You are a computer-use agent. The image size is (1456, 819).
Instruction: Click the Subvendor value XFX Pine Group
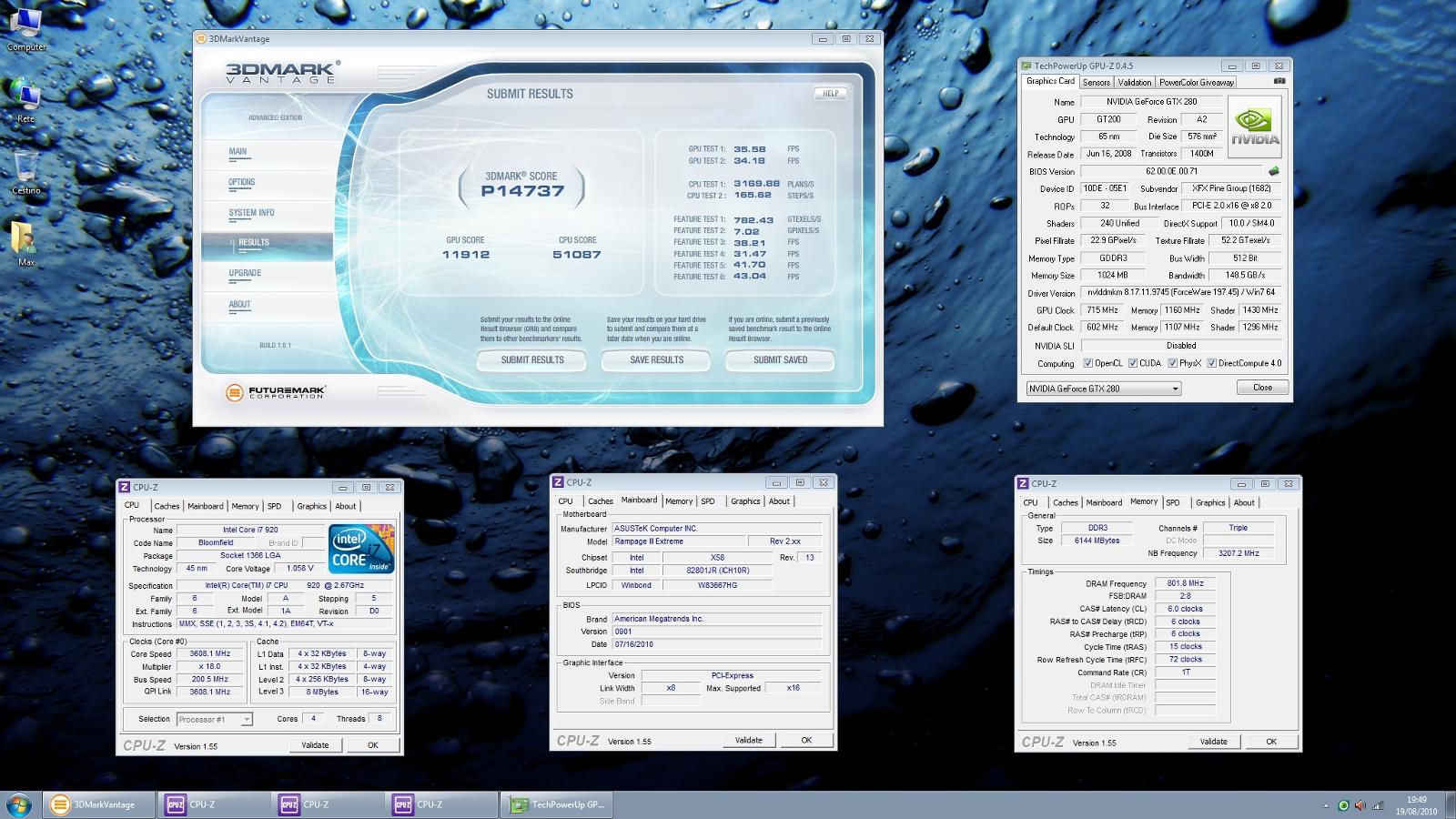tap(1232, 188)
